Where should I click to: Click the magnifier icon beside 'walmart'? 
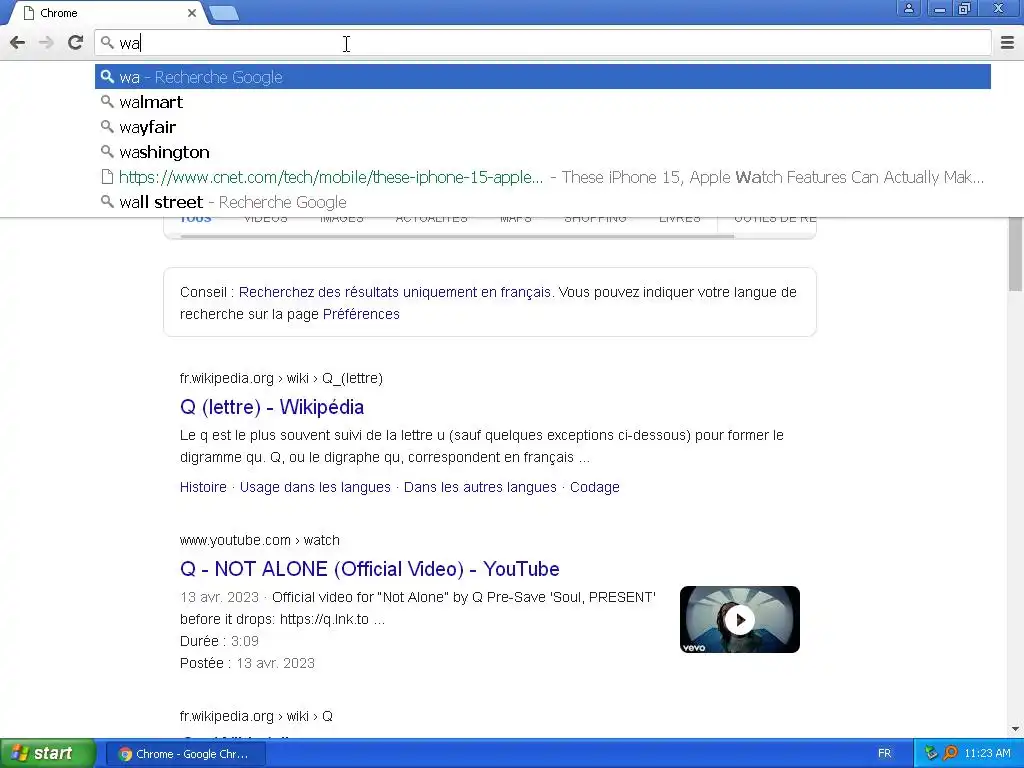click(107, 102)
